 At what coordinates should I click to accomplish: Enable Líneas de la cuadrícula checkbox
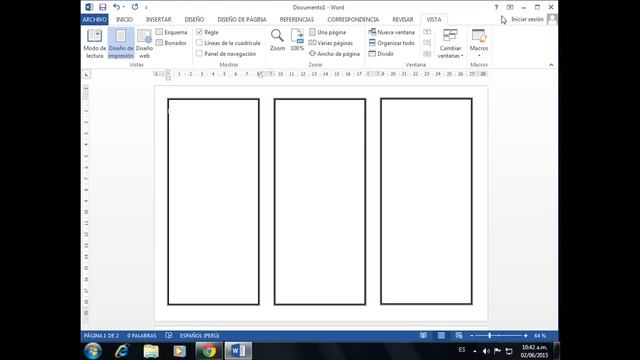click(x=199, y=43)
